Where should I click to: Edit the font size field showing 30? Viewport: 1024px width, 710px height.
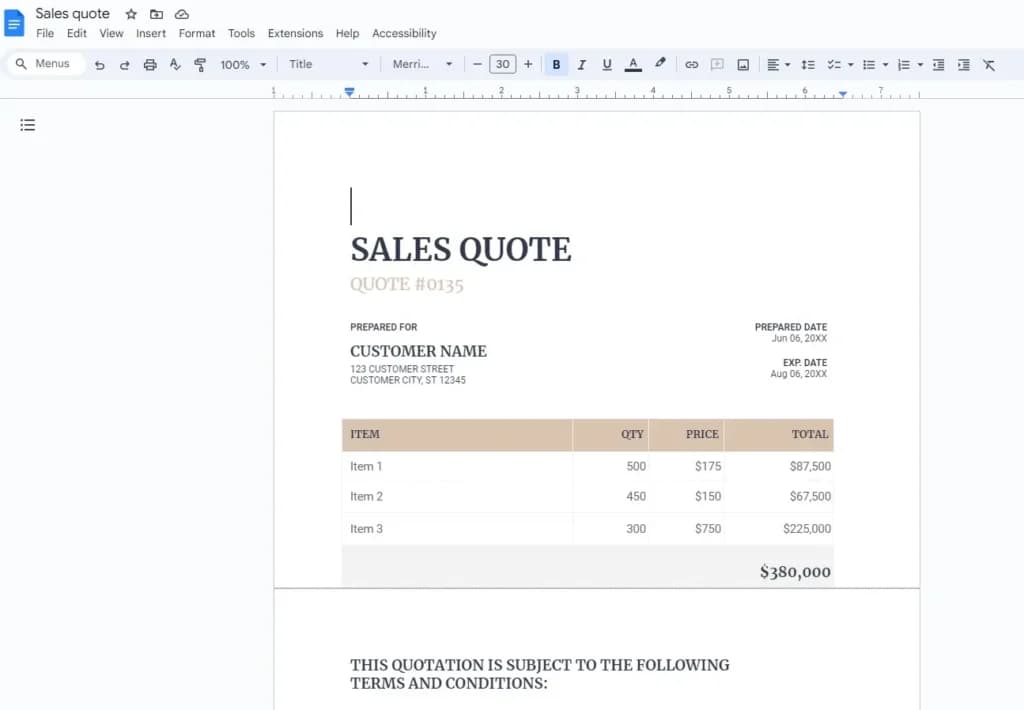point(503,64)
